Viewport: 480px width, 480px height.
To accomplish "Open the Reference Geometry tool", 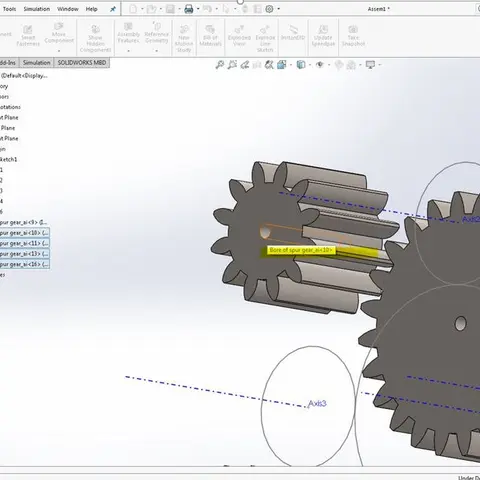I will tap(157, 33).
